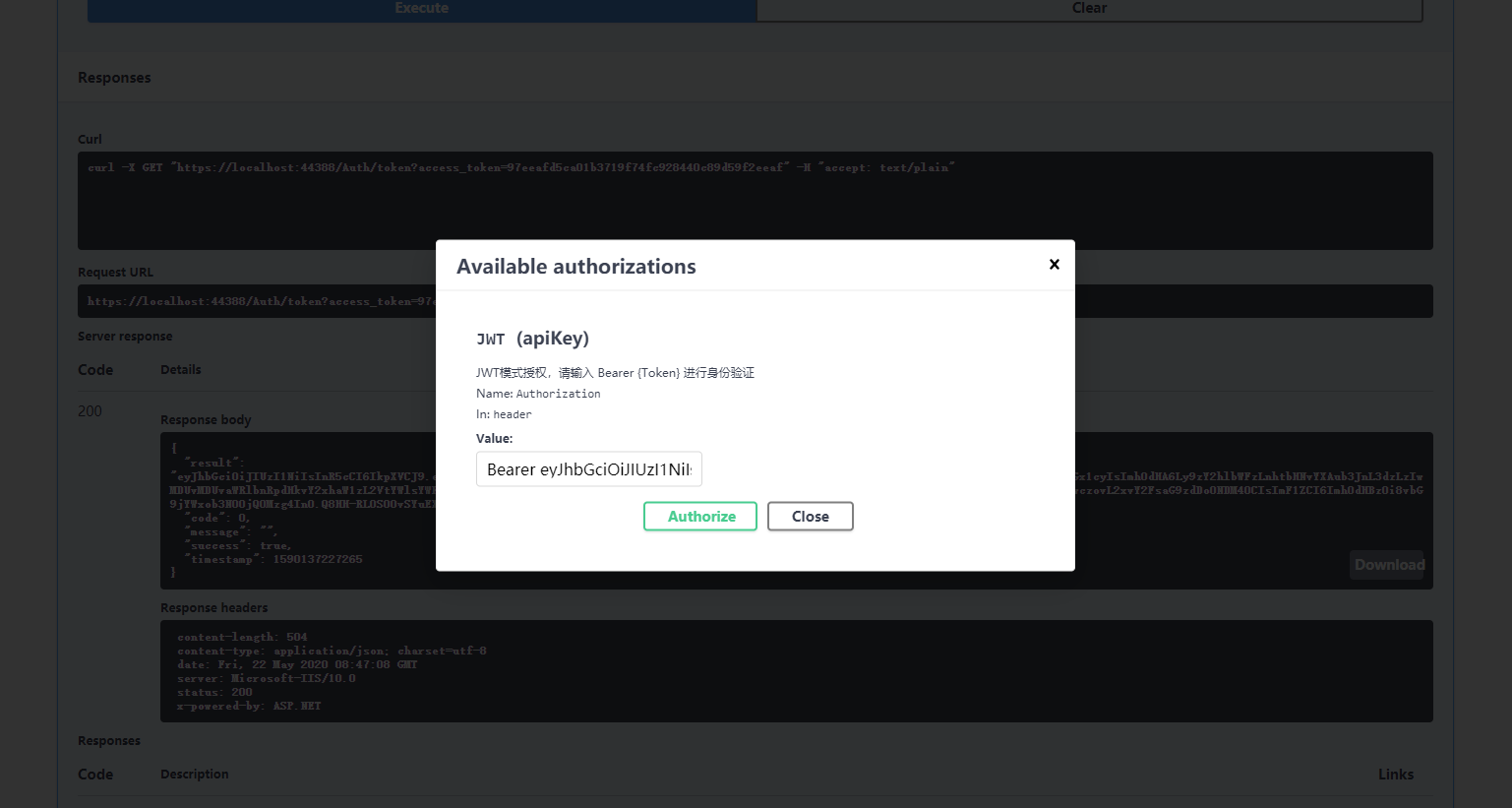Click the Request URL text box
This screenshot has width=1512, height=808.
(x=755, y=301)
